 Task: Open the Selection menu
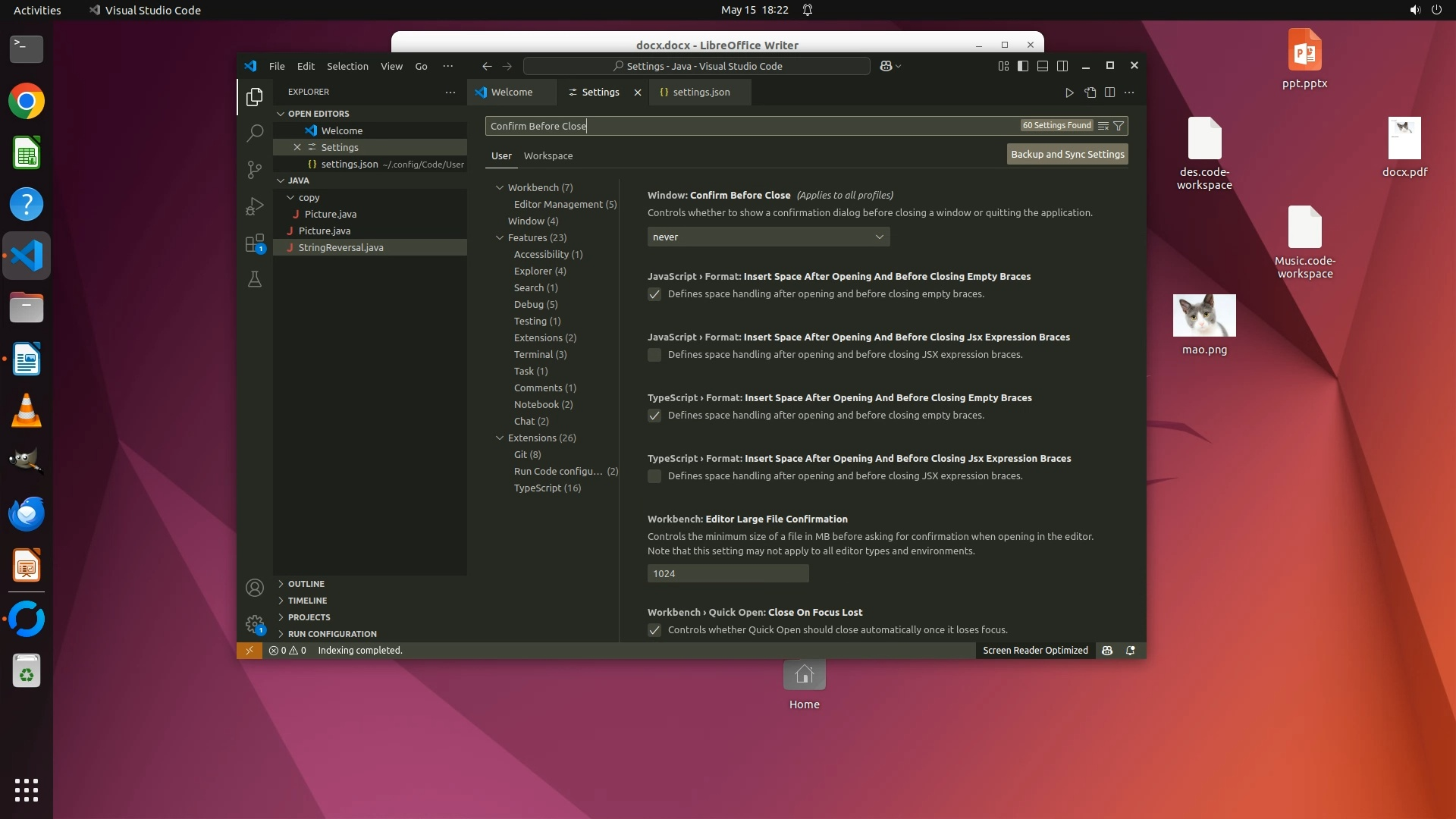pos(347,66)
